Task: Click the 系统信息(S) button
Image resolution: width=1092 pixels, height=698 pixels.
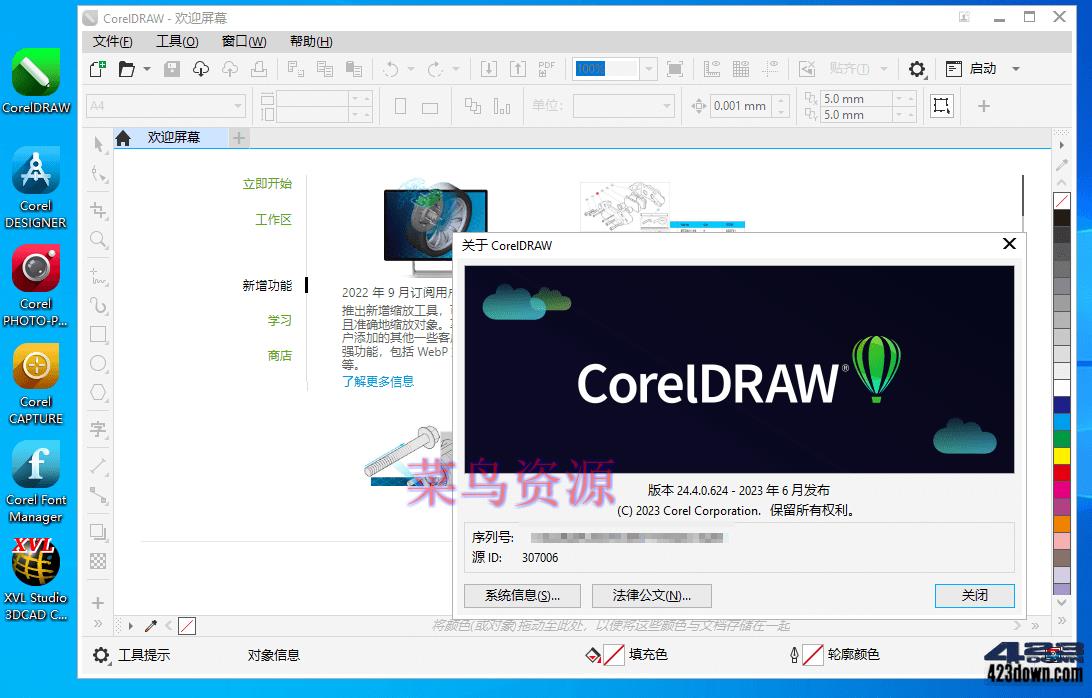Action: click(522, 595)
